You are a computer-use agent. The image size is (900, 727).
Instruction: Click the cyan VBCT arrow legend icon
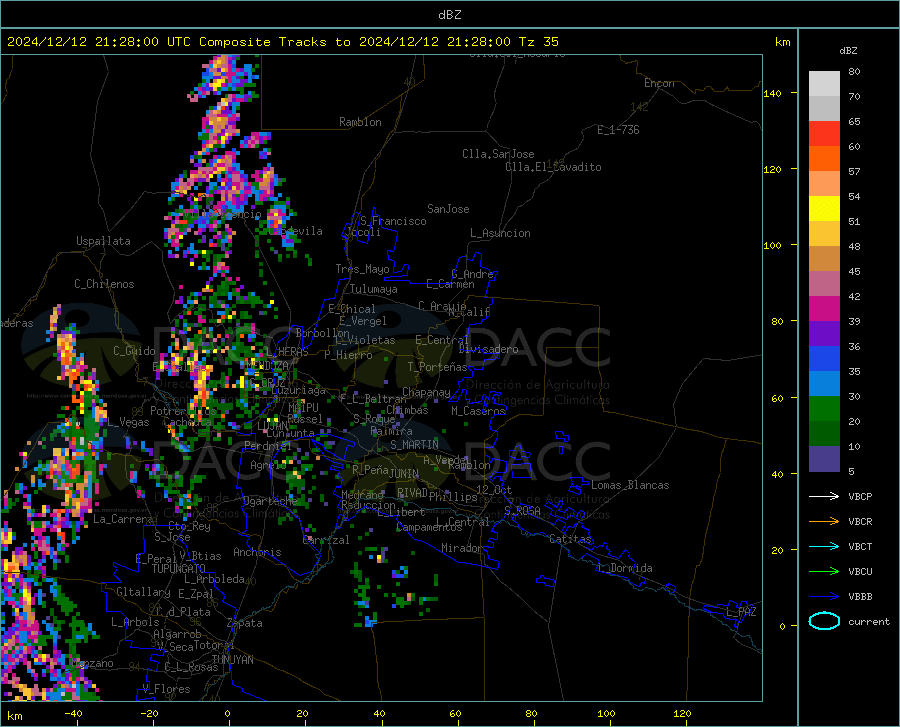[824, 546]
